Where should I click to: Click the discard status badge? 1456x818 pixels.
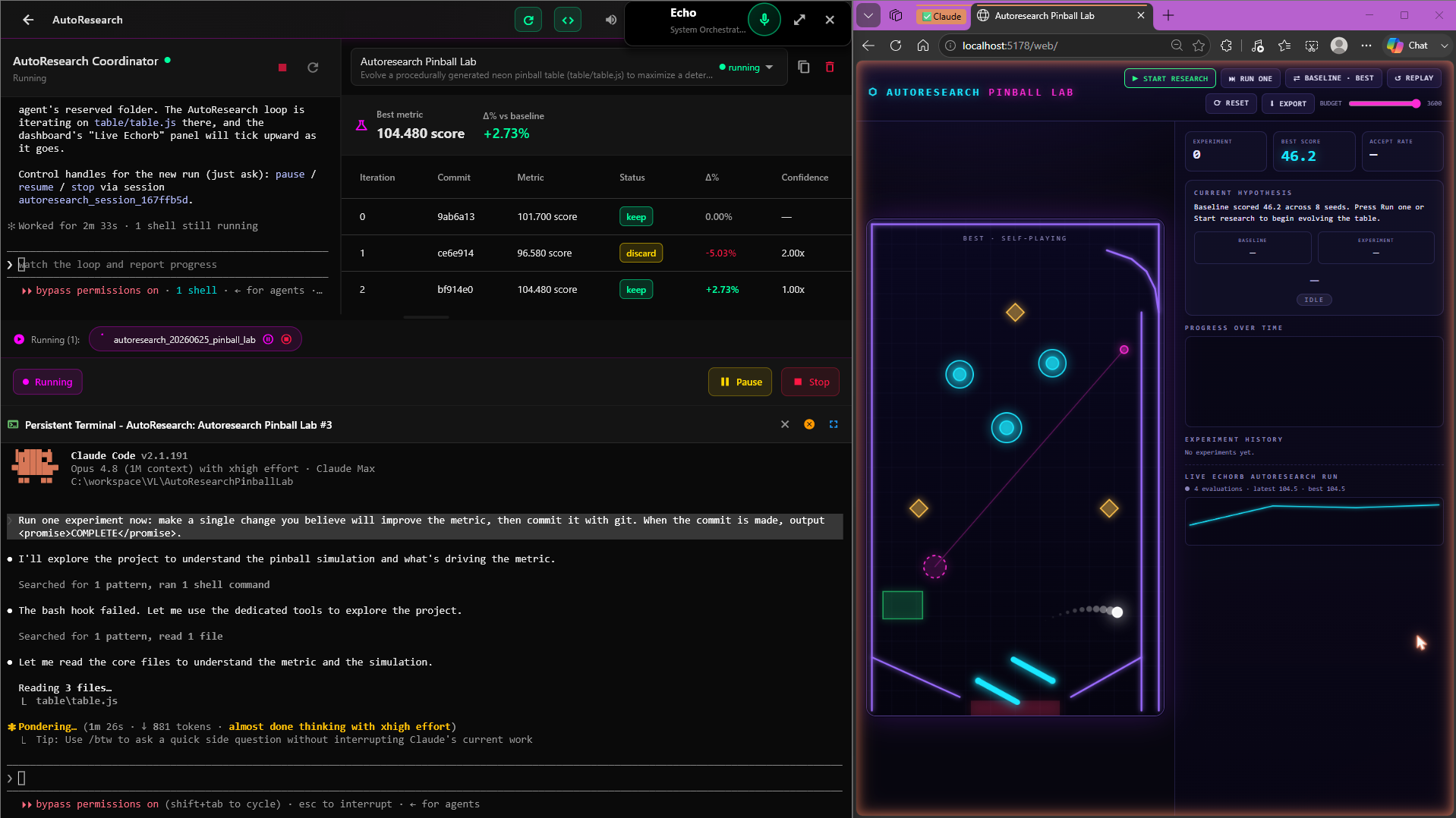coord(641,253)
